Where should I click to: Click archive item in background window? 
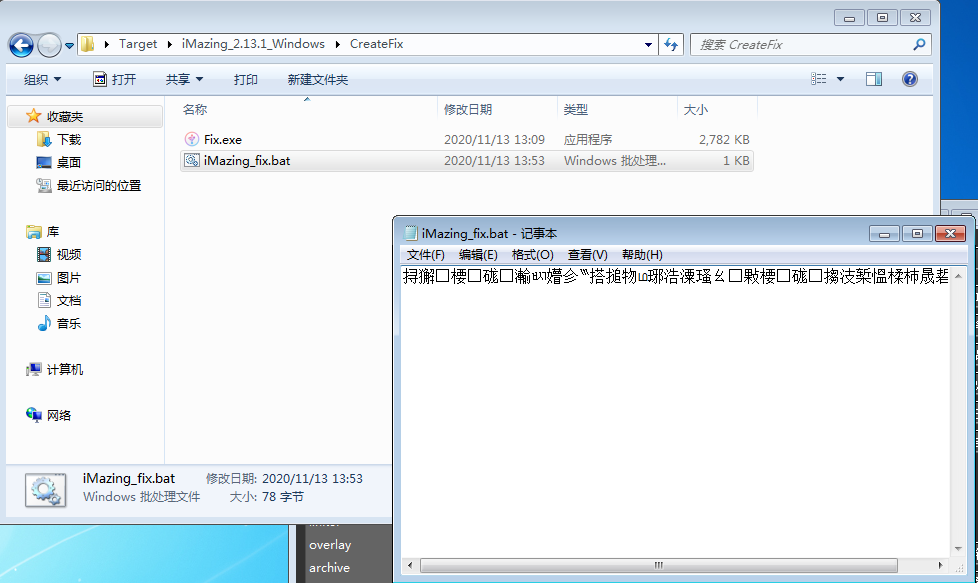click(x=329, y=567)
